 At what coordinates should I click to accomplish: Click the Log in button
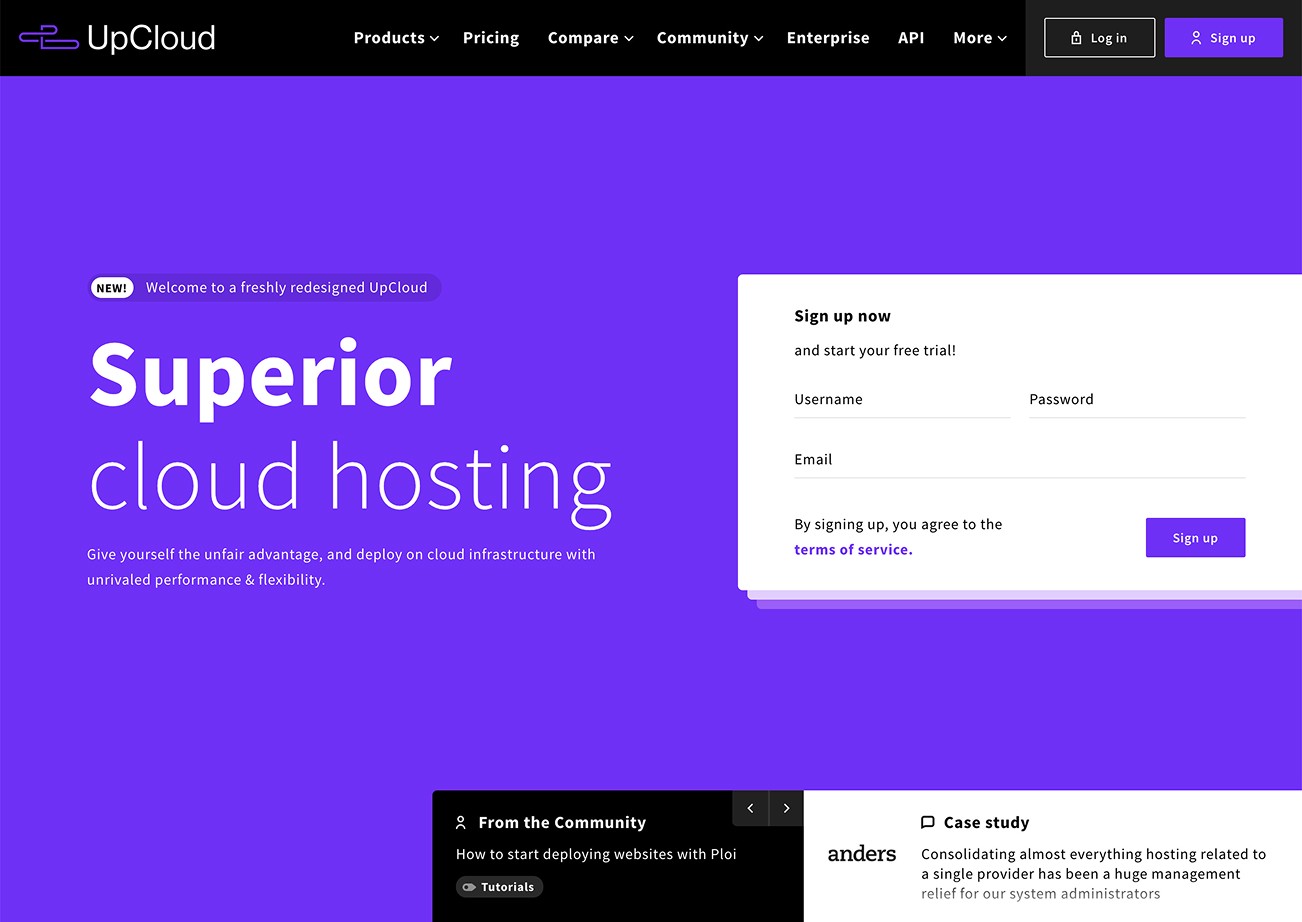(x=1100, y=38)
